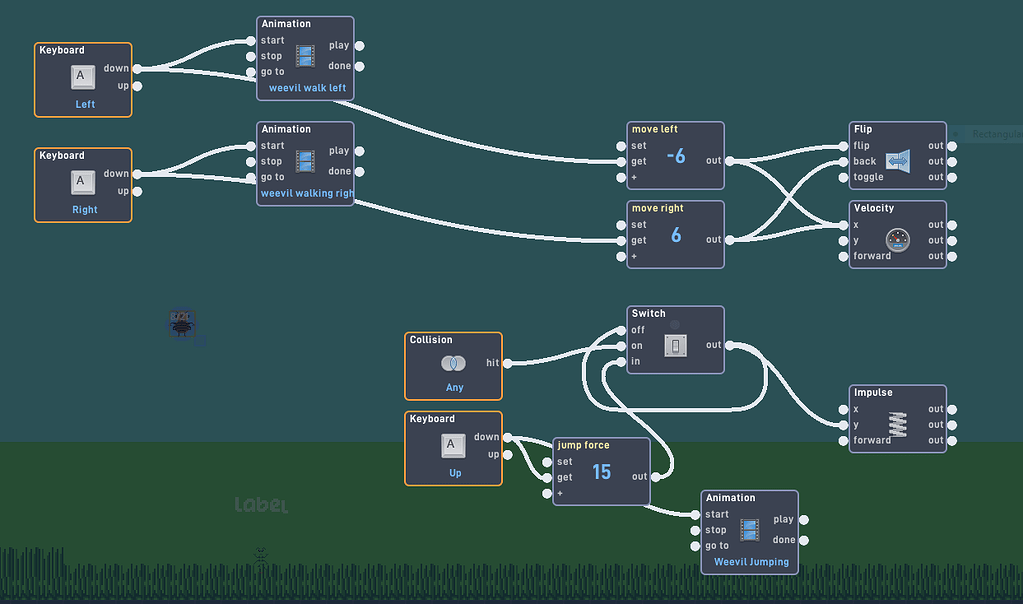Screen dimensions: 1023x604
Task: Click the done output port of Weevil Jumping Animation
Action: coord(804,540)
